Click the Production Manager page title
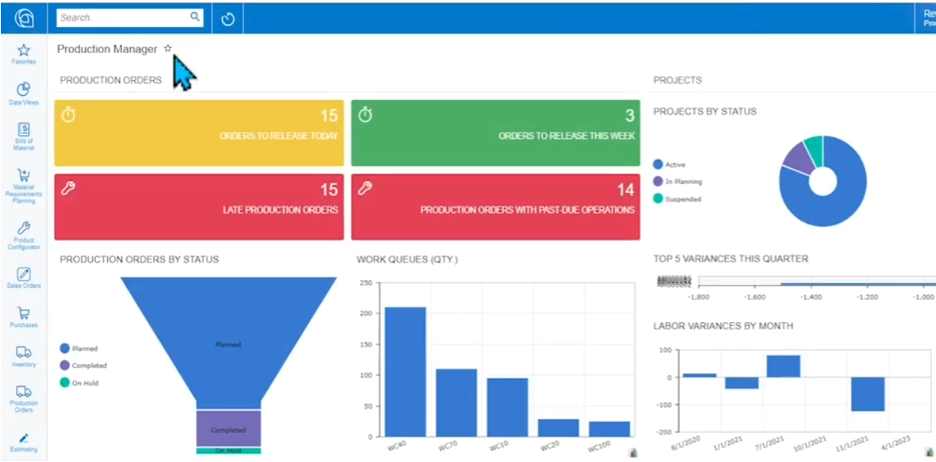Screen dimensions: 936x462 [x=107, y=49]
